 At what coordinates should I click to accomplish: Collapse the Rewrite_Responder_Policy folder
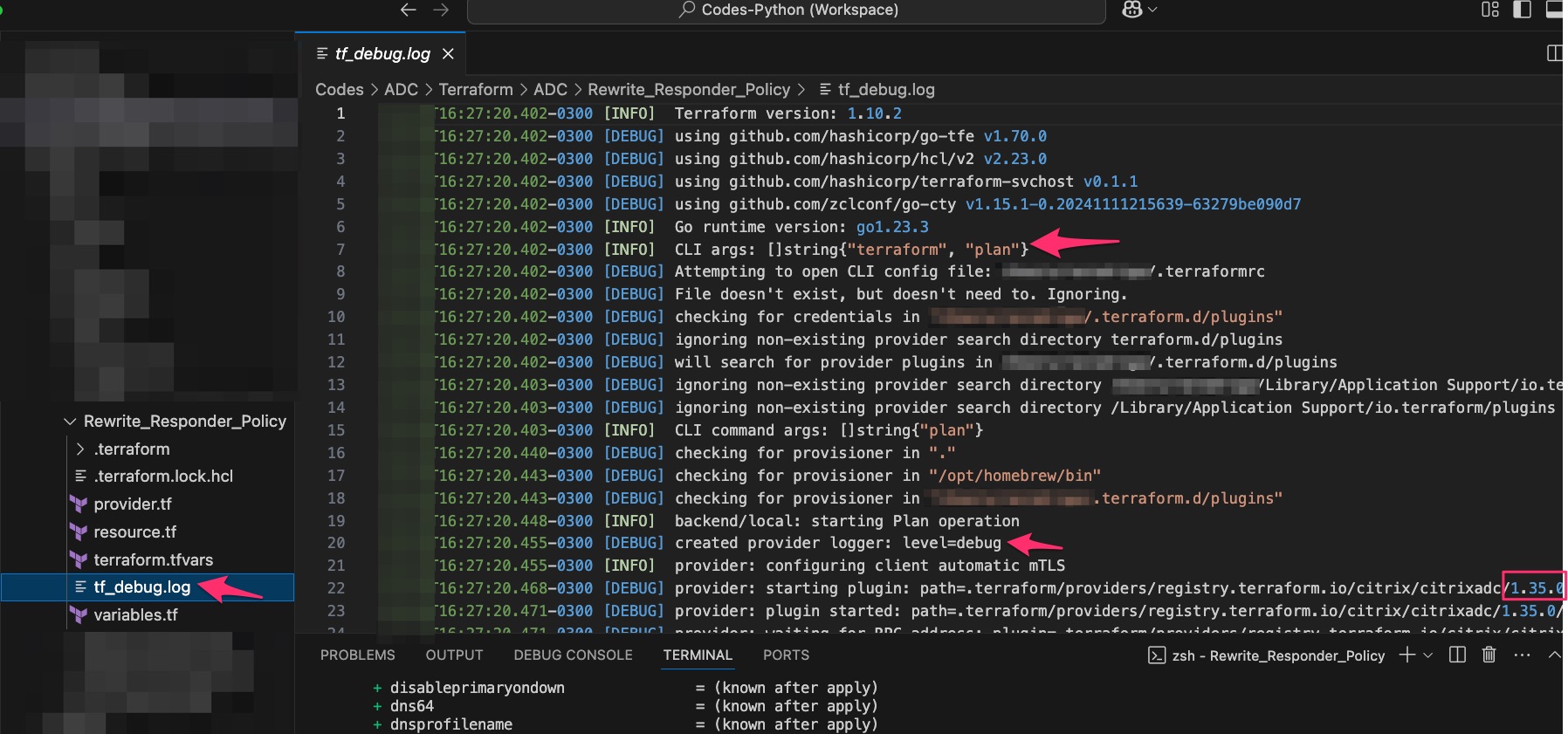[70, 422]
